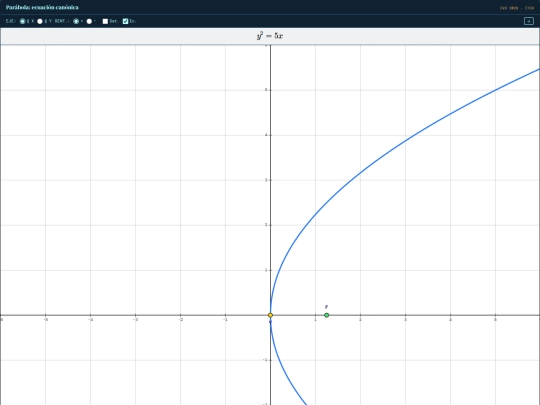Viewport: 540px width, 405px height.
Task: Click the x-axis tick labeled -3
Action: click(135, 320)
